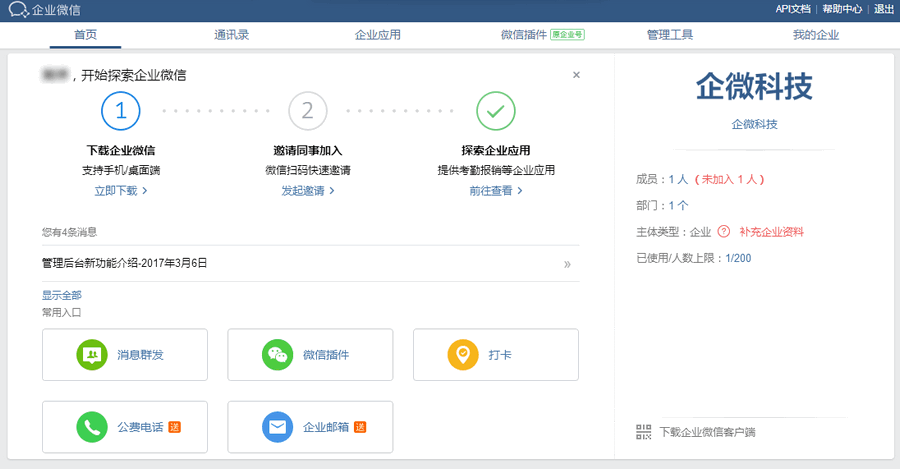Click the small 企微科技 company name link
The width and height of the screenshot is (900, 469).
click(x=754, y=124)
